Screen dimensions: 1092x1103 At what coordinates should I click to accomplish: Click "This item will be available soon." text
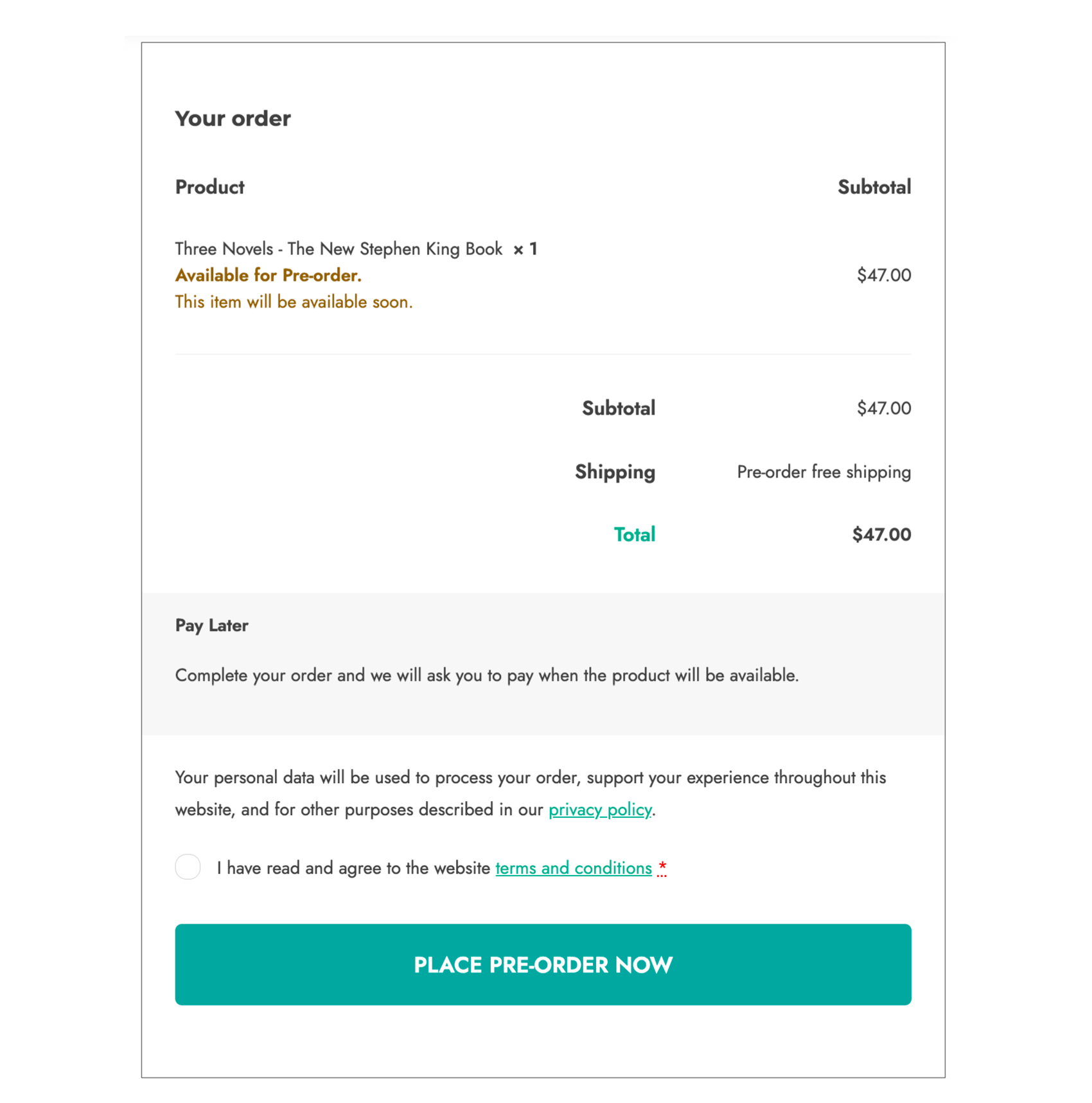coord(294,302)
